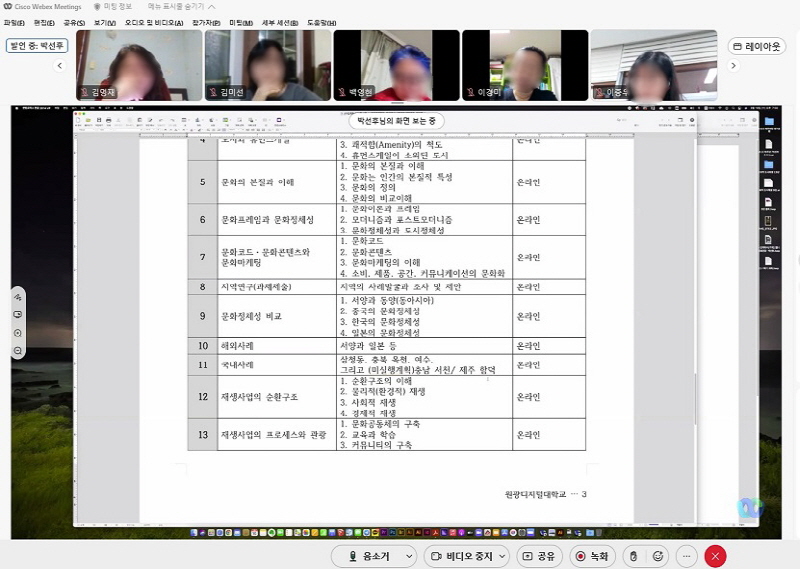Click the 미팅 정보 shield button

[113, 7]
